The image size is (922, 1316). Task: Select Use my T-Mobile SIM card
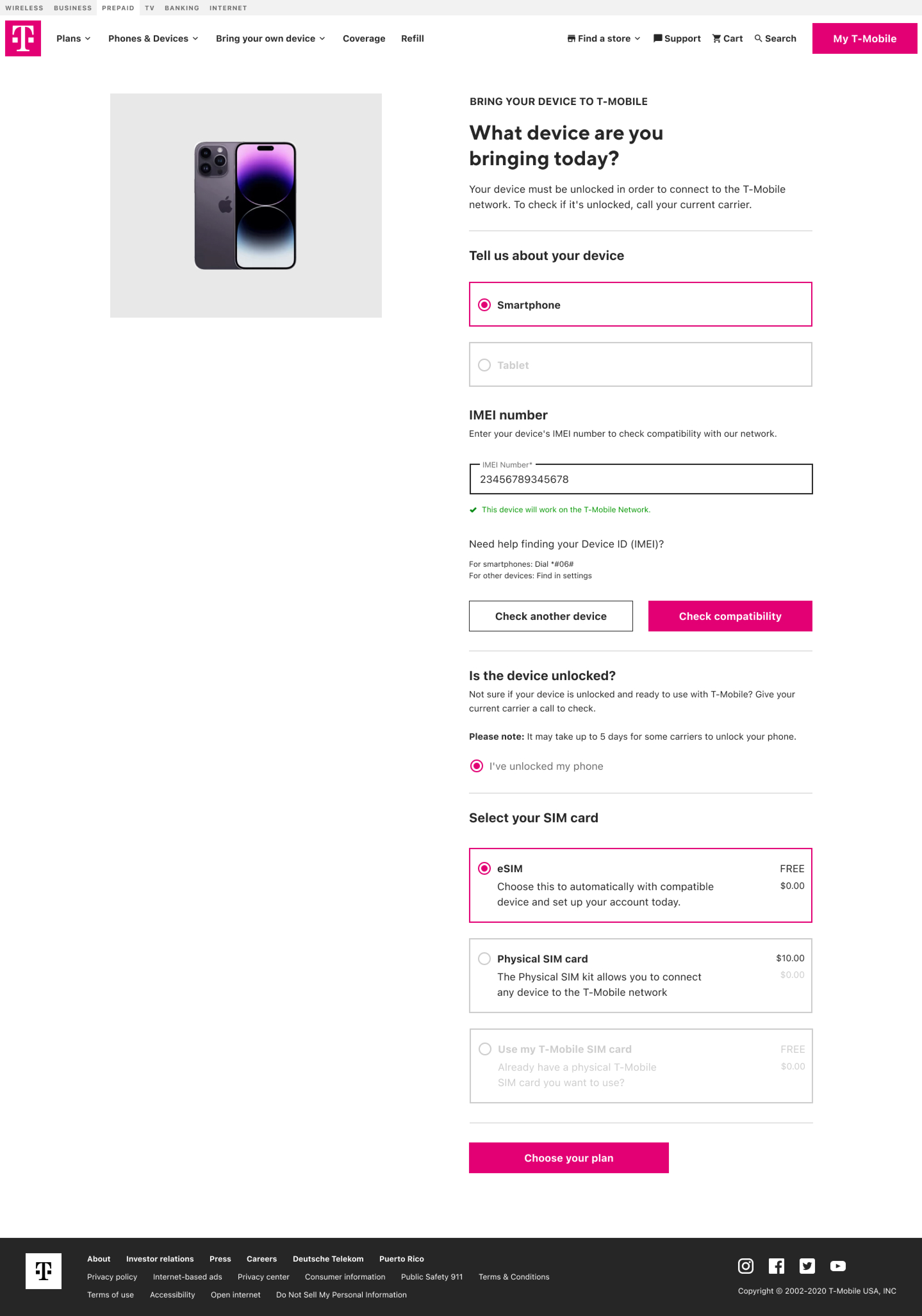485,1049
